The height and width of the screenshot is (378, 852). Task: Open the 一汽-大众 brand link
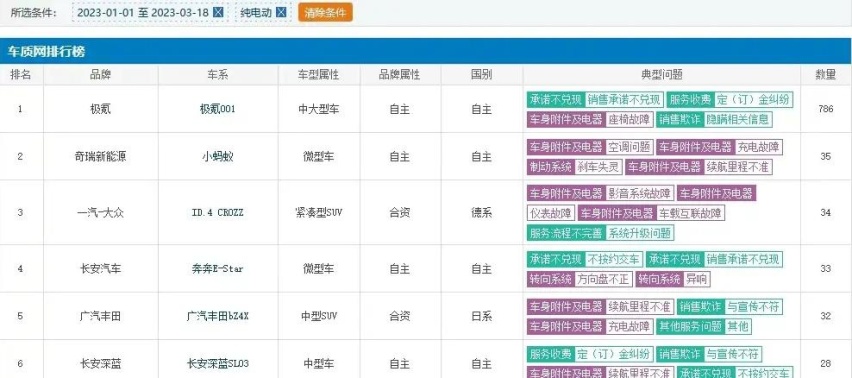pyautogui.click(x=101, y=213)
